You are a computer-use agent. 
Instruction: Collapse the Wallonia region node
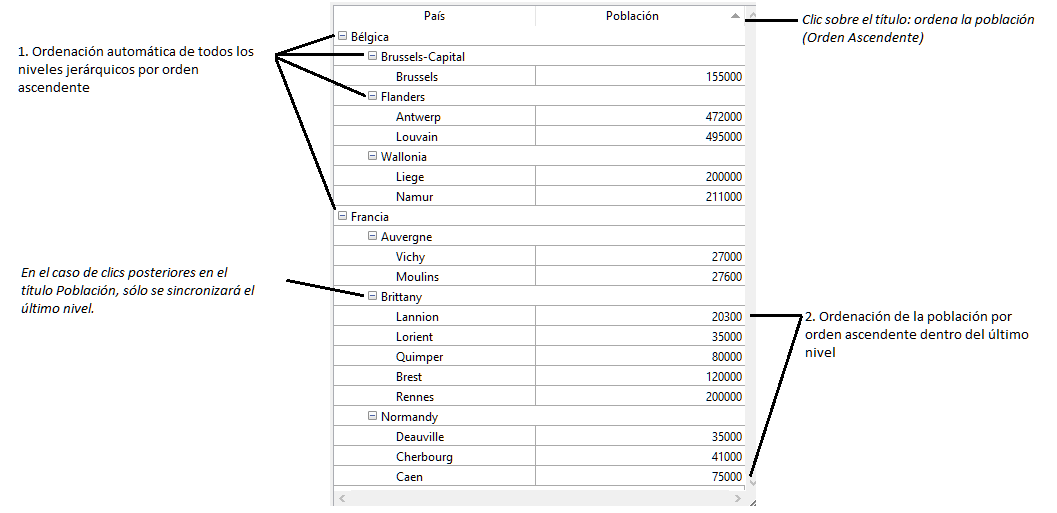pos(373,157)
